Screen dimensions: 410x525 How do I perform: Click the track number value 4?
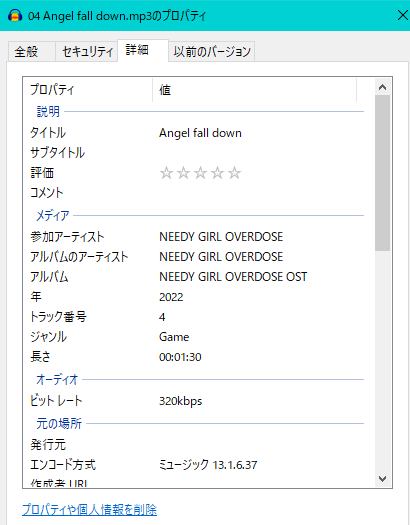pos(162,317)
